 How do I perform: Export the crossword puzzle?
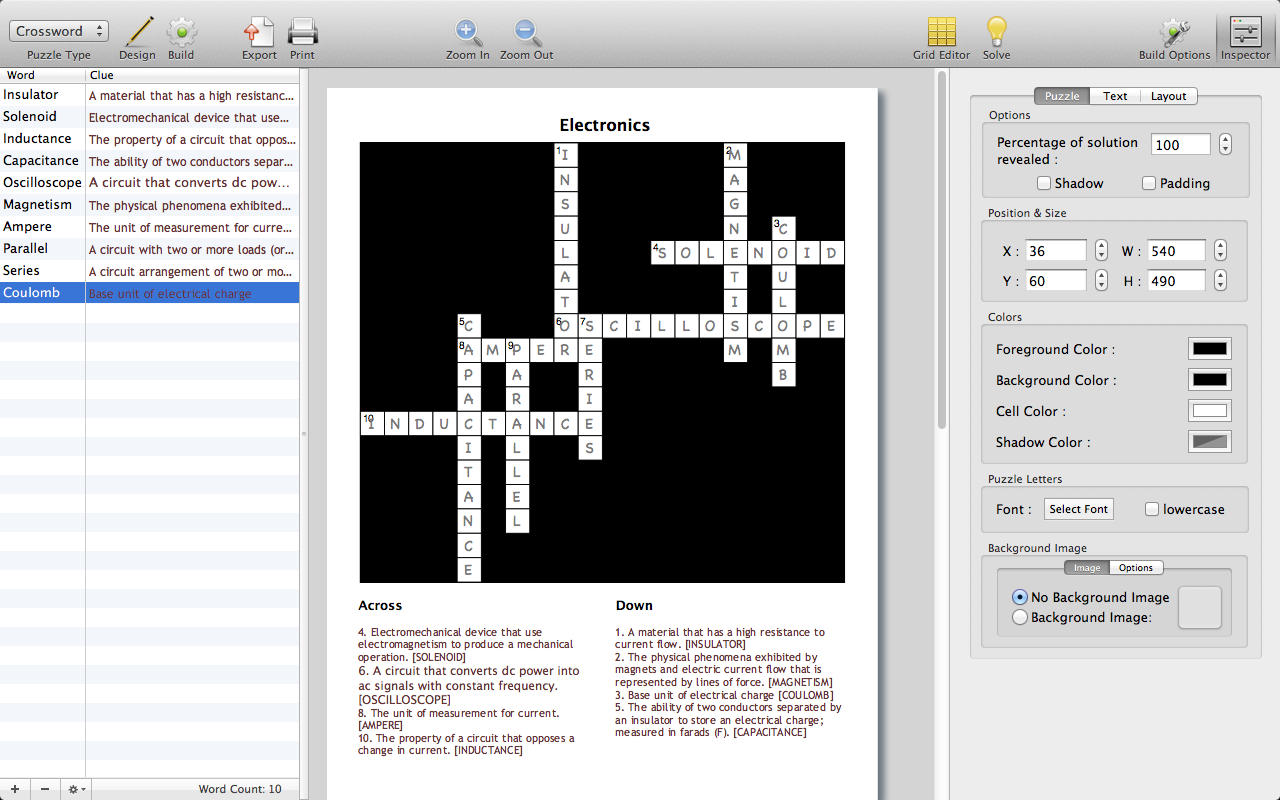[259, 32]
